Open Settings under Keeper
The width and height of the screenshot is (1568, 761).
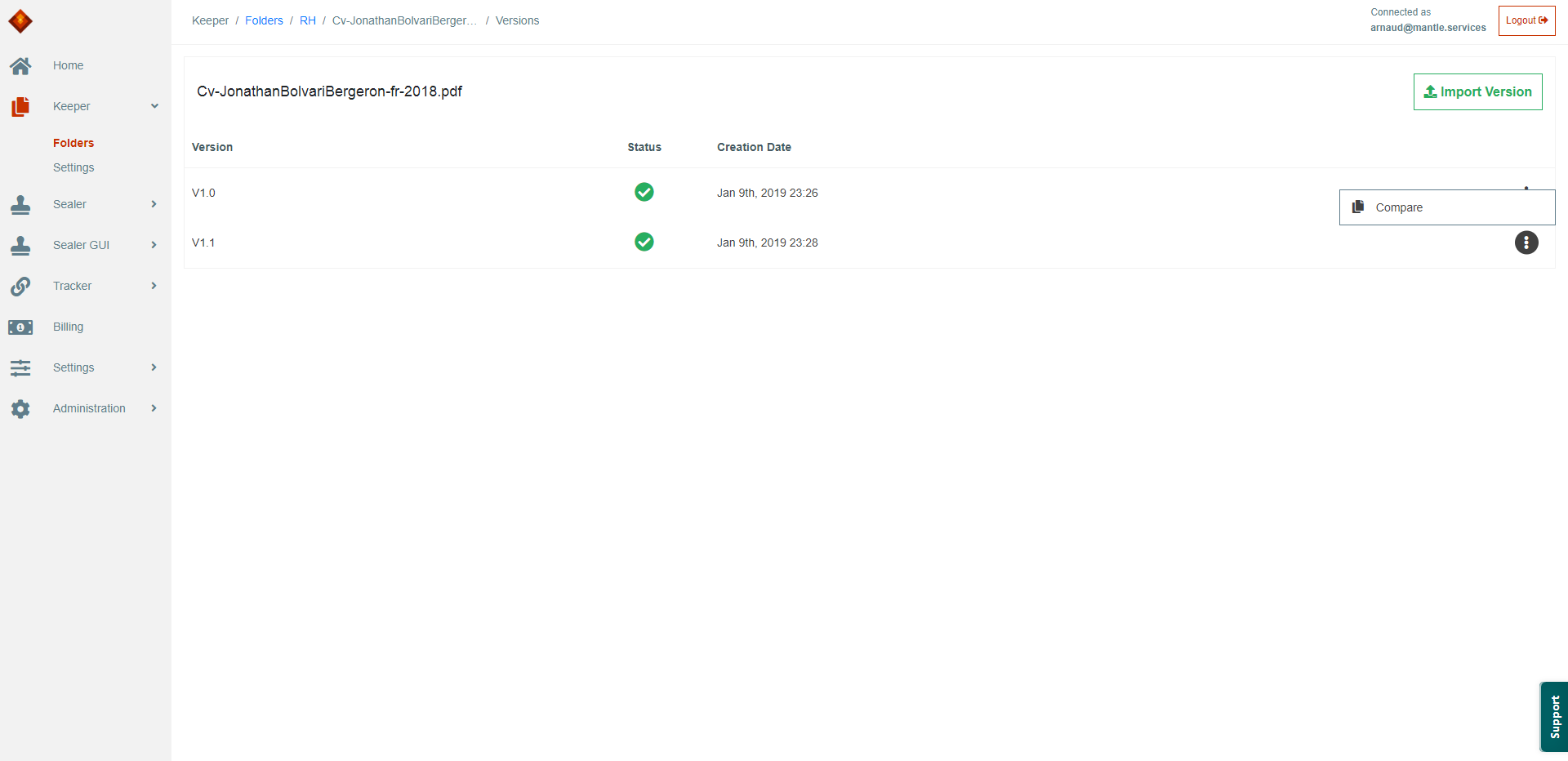point(73,167)
